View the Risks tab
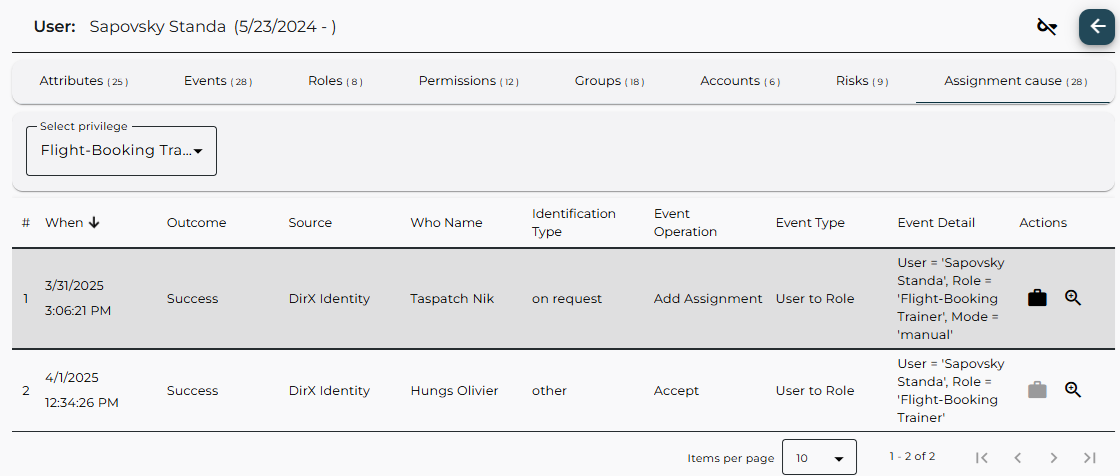1120x476 pixels. pyautogui.click(x=861, y=81)
